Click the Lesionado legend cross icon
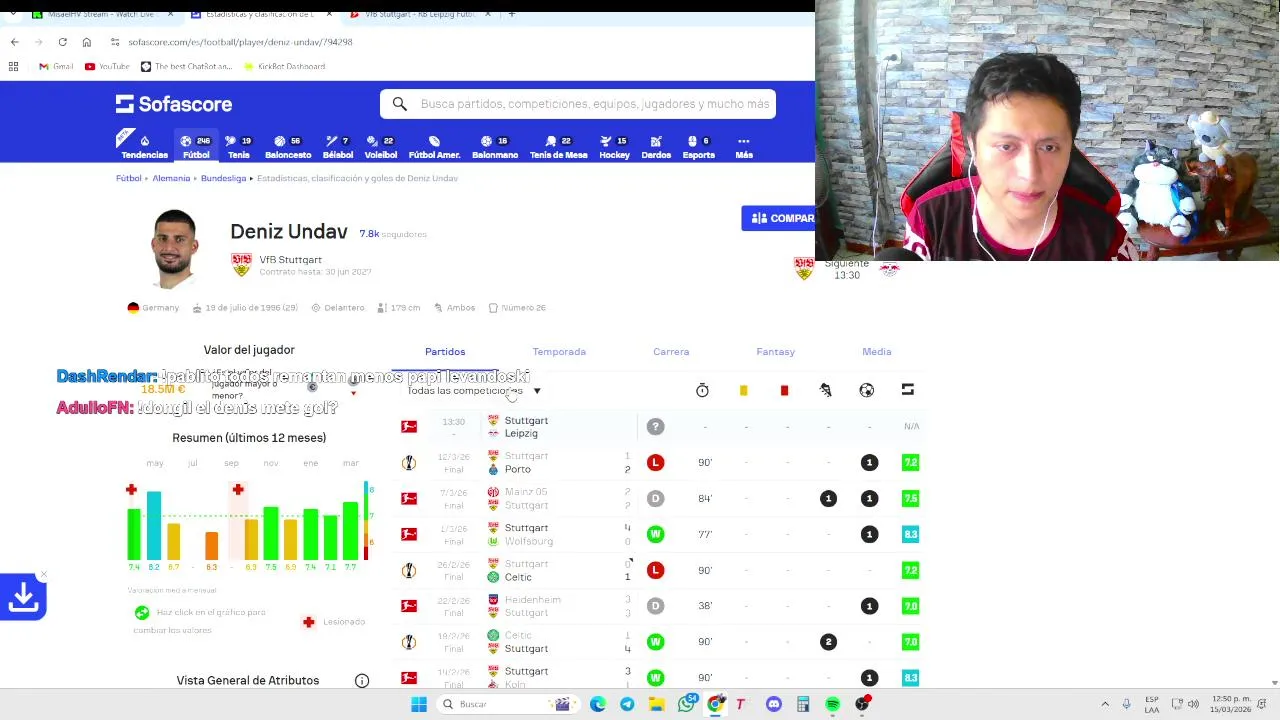 [x=309, y=622]
